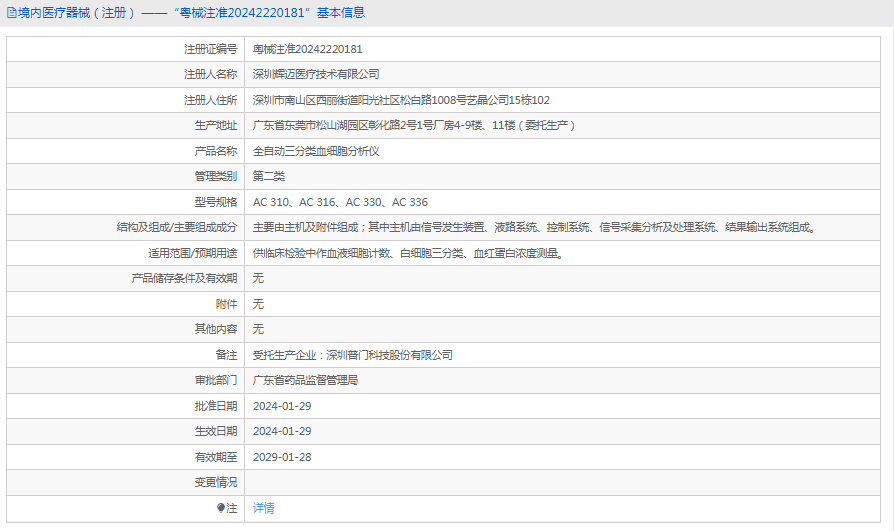Select intended use text starting 供临床检验中
The height and width of the screenshot is (531, 894).
tap(410, 253)
